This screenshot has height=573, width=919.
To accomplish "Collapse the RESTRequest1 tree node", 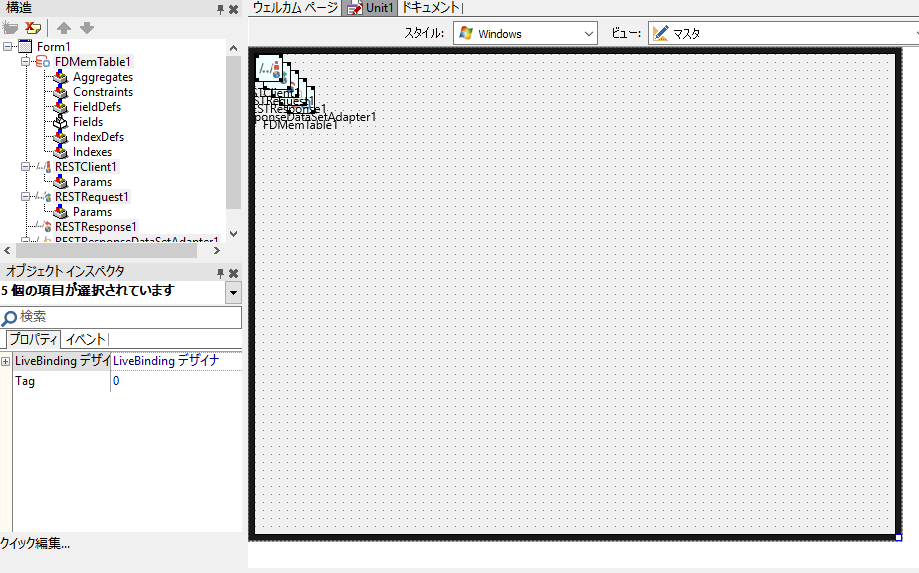I will [x=25, y=197].
